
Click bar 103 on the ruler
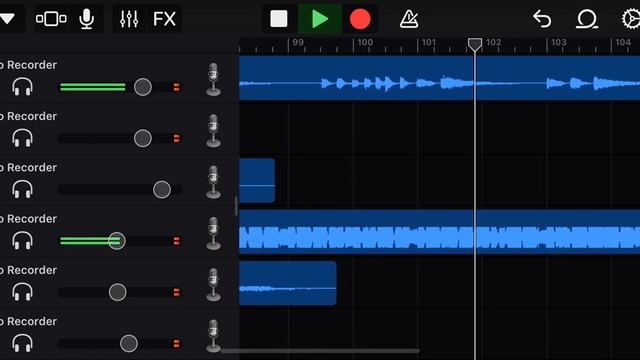pyautogui.click(x=558, y=42)
